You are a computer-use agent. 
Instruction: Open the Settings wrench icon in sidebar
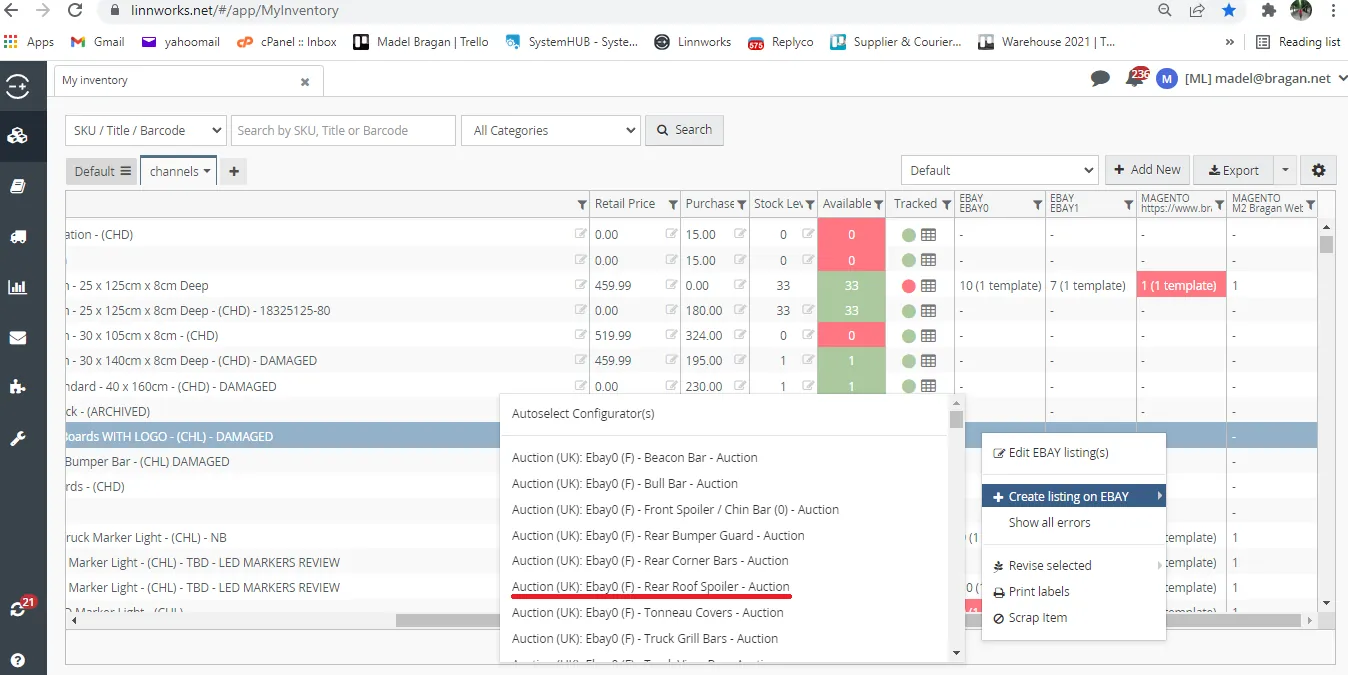pyautogui.click(x=17, y=438)
